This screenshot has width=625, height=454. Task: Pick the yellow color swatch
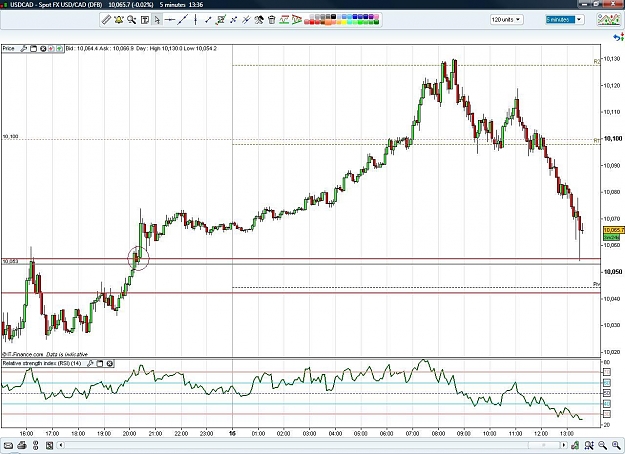(x=344, y=22)
